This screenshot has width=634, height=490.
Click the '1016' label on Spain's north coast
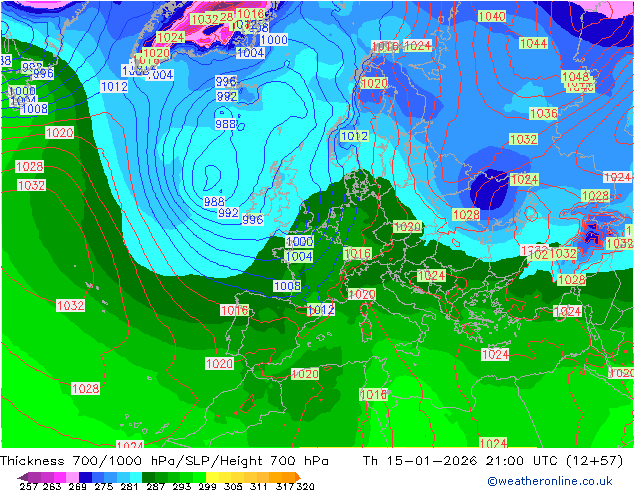pyautogui.click(x=235, y=310)
